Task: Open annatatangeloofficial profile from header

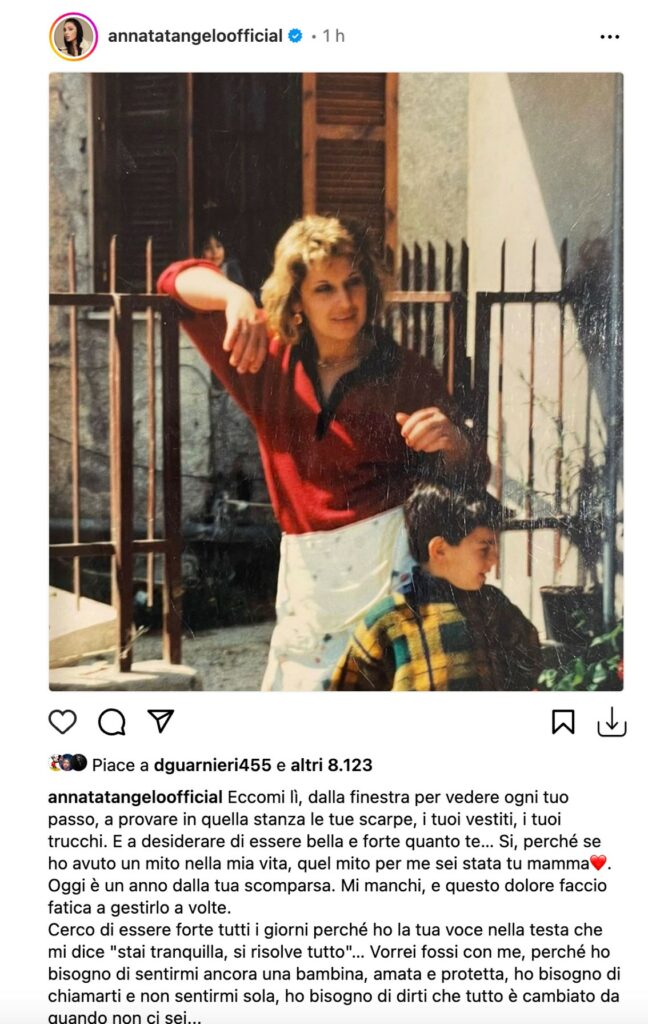Action: 195,36
